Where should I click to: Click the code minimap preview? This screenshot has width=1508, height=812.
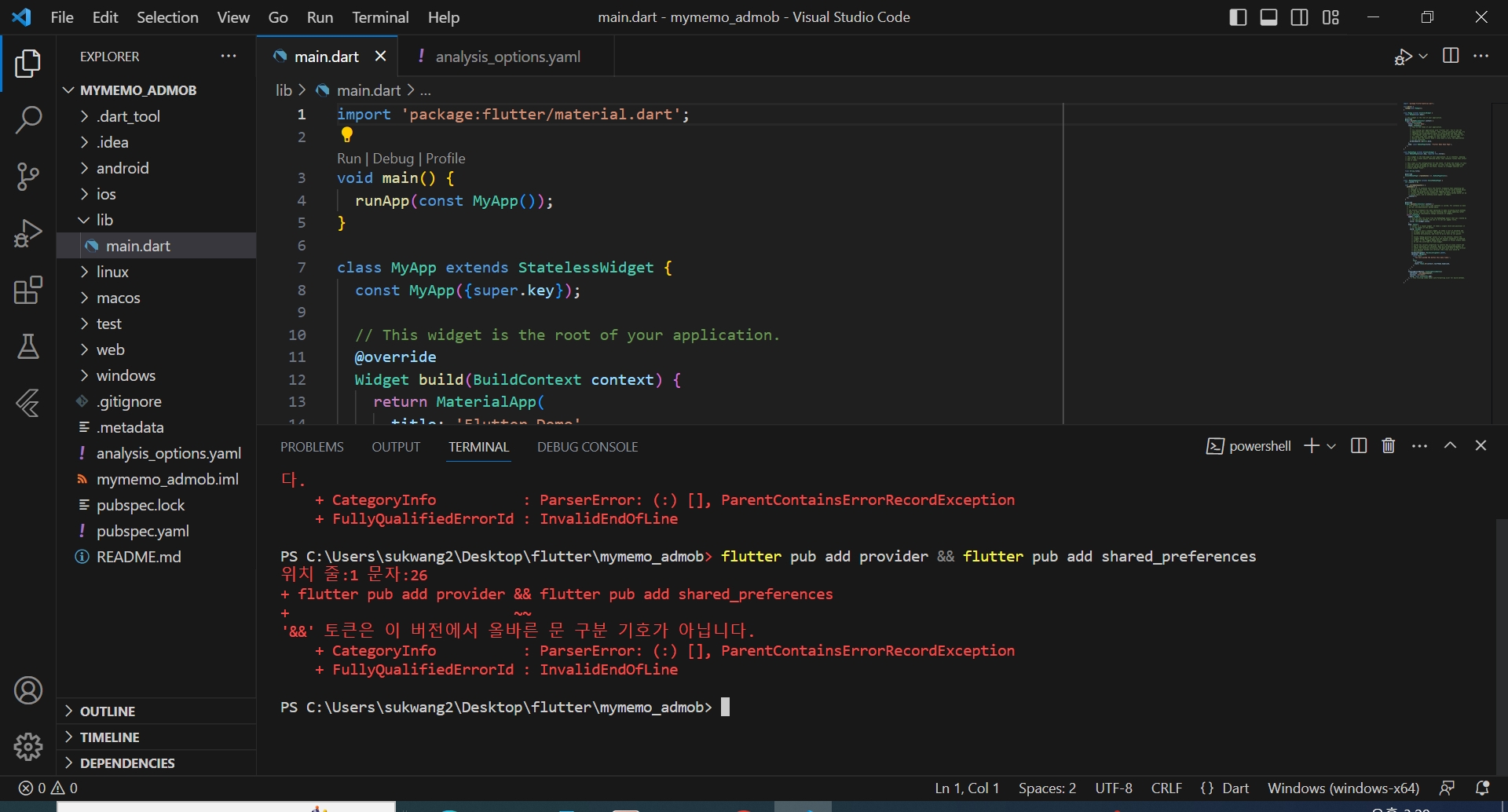point(1436,192)
